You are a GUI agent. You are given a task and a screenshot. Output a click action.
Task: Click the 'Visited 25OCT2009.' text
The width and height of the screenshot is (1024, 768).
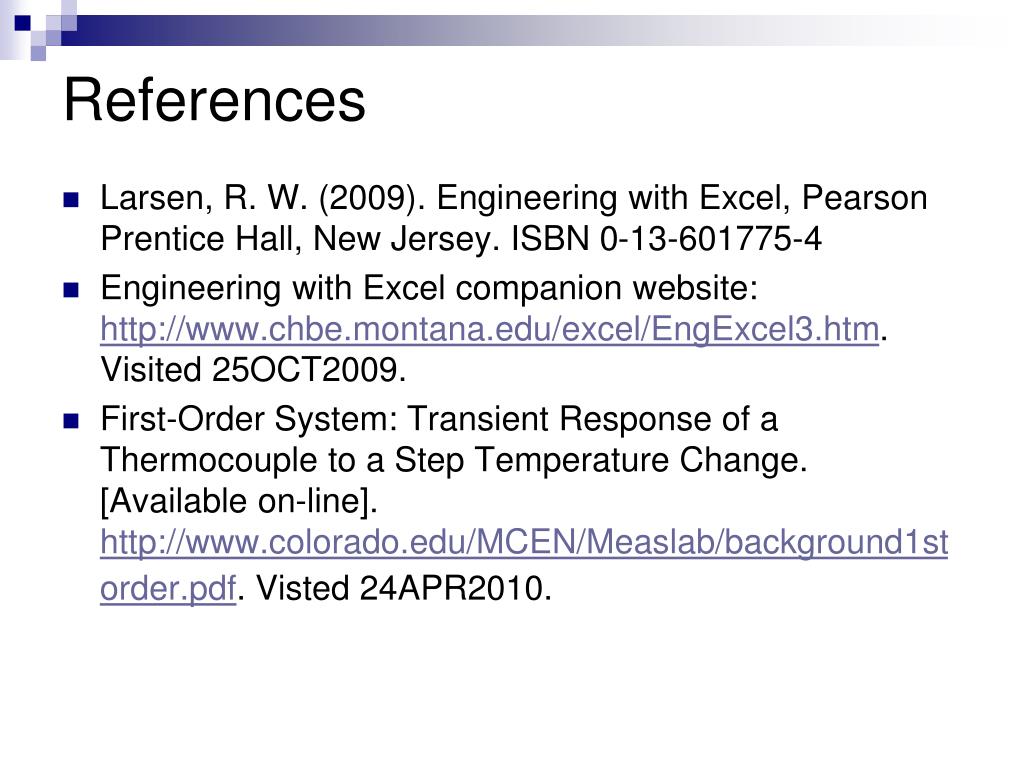tap(253, 370)
